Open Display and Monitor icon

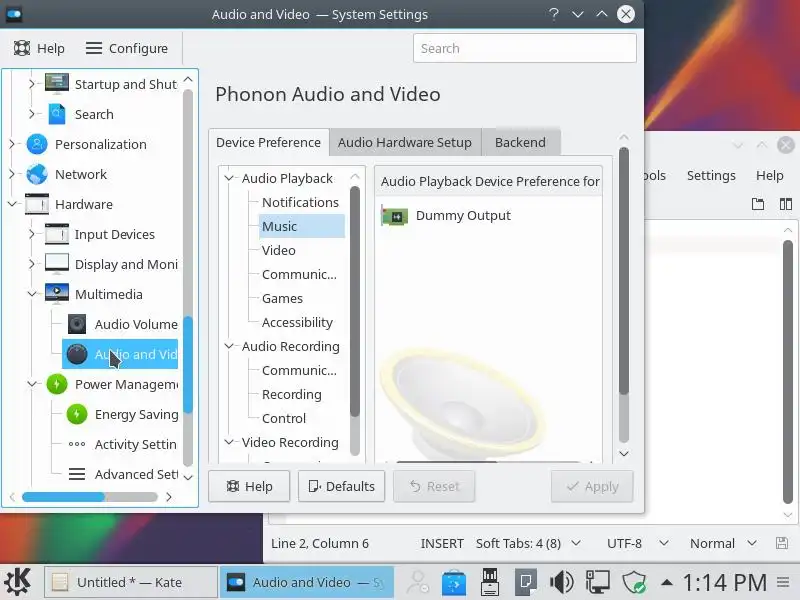click(x=57, y=264)
